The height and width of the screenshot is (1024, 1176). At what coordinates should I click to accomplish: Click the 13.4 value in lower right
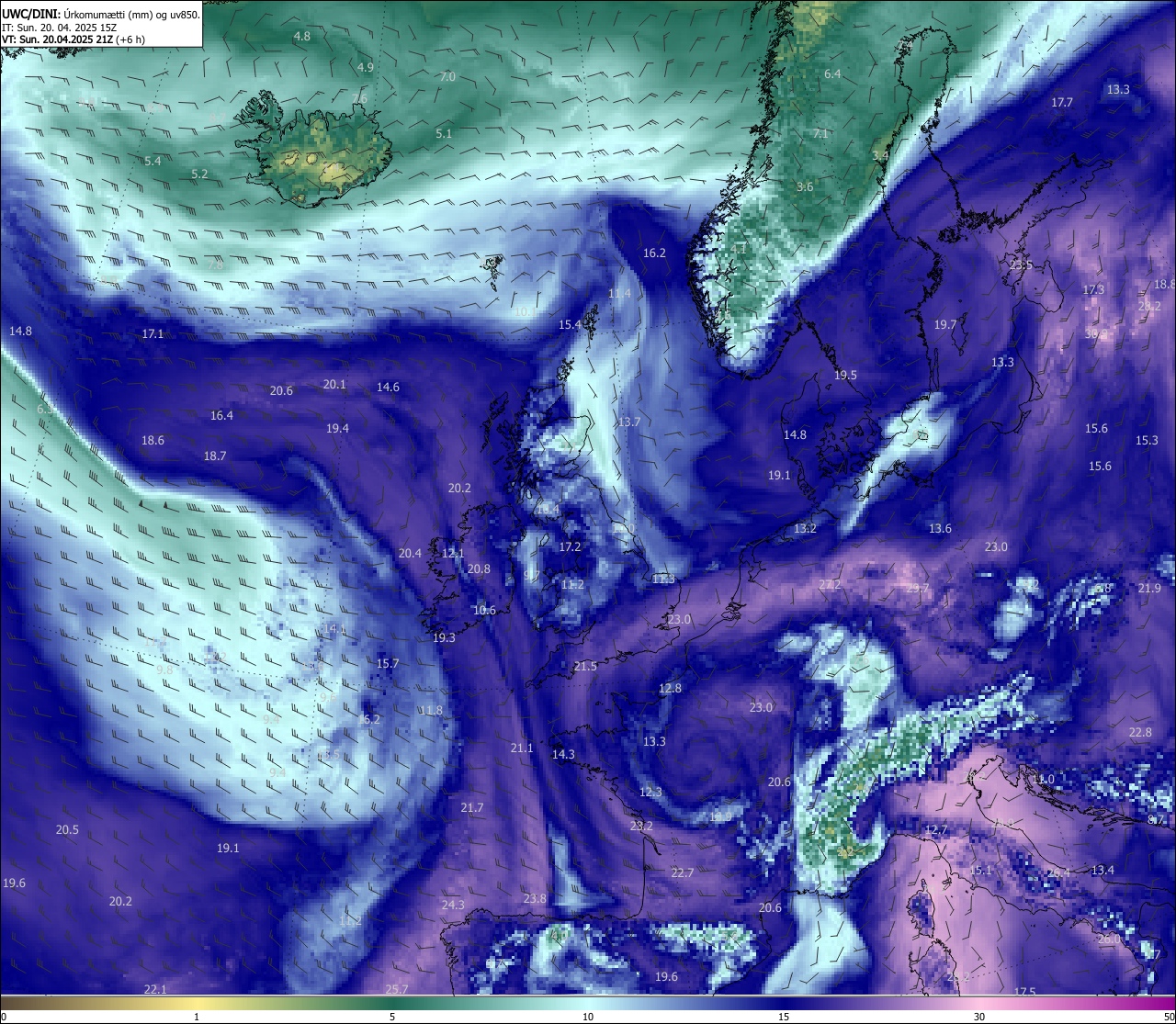[1102, 870]
